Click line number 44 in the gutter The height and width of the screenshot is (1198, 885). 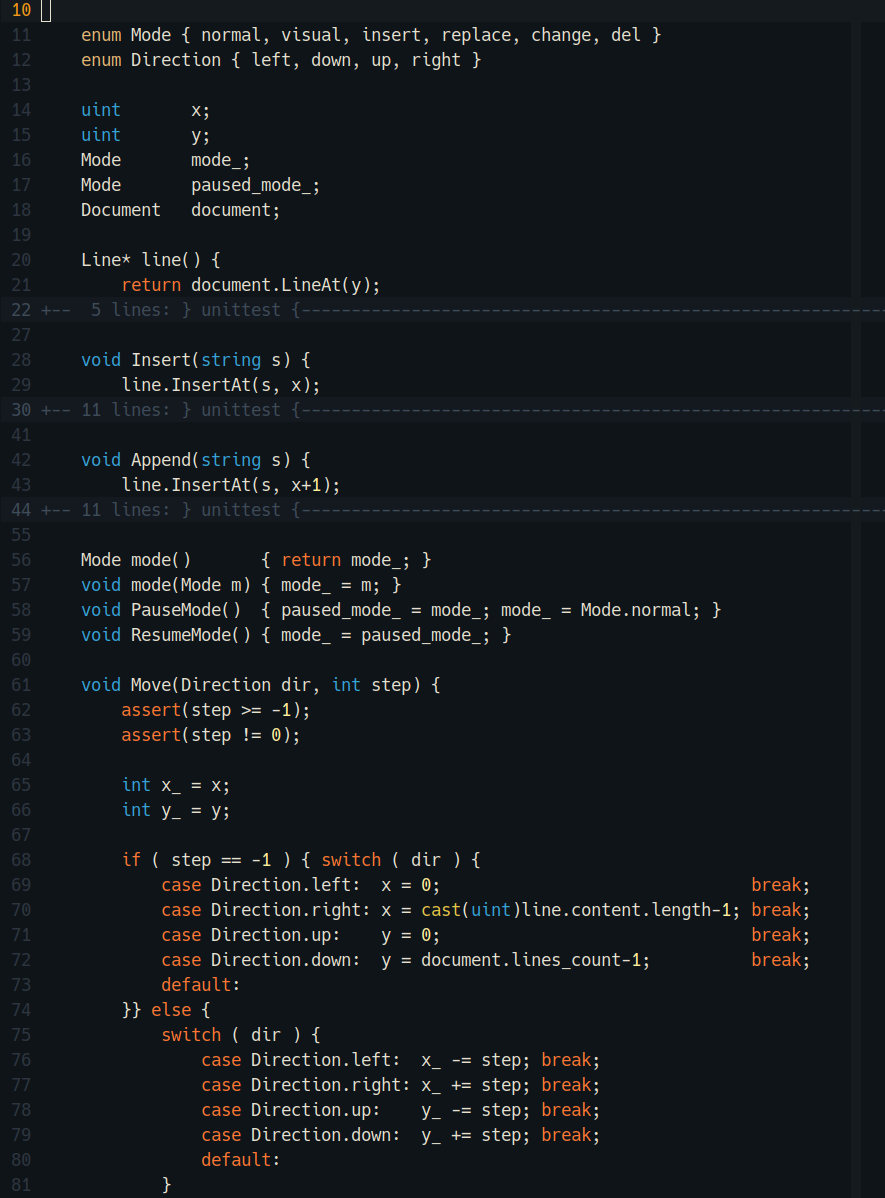click(21, 510)
